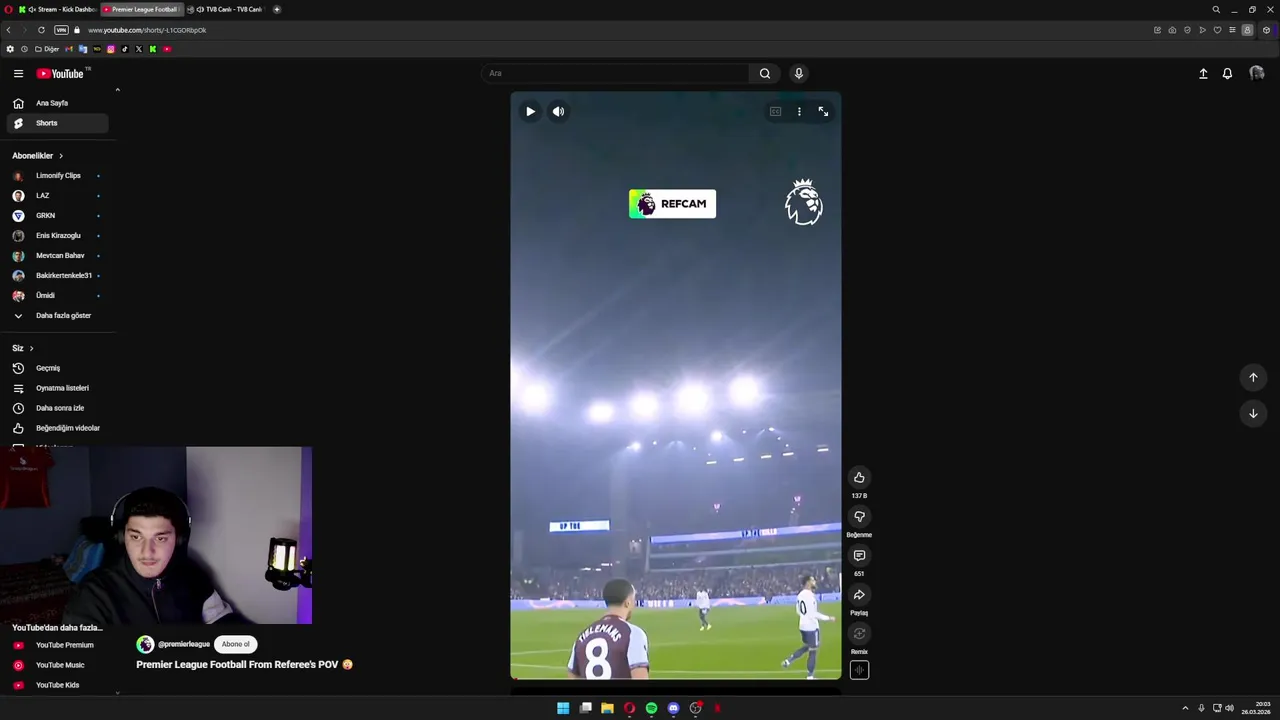Play the Shorts video

tap(530, 111)
